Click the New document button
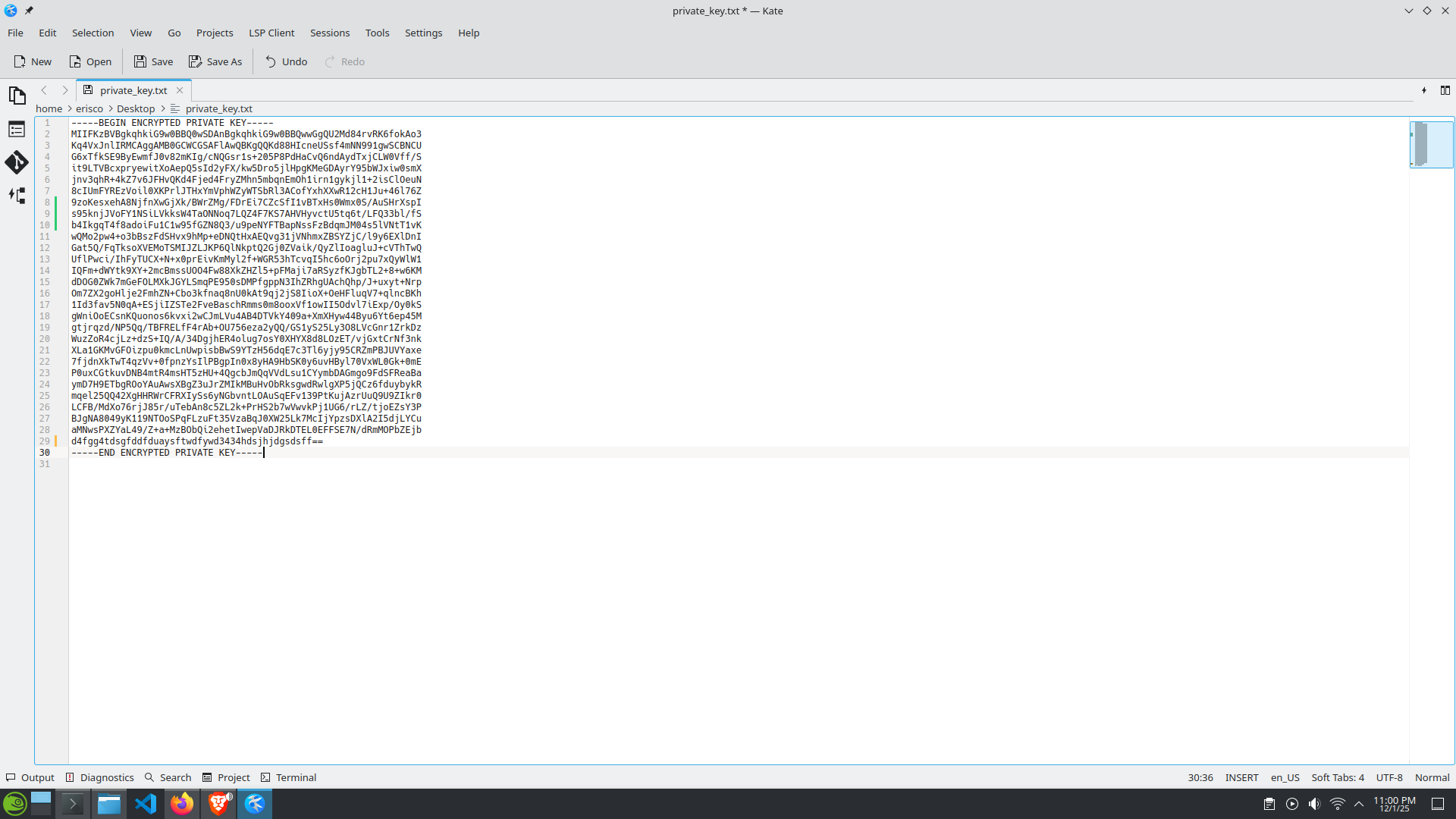Viewport: 1456px width, 819px height. pos(33,61)
